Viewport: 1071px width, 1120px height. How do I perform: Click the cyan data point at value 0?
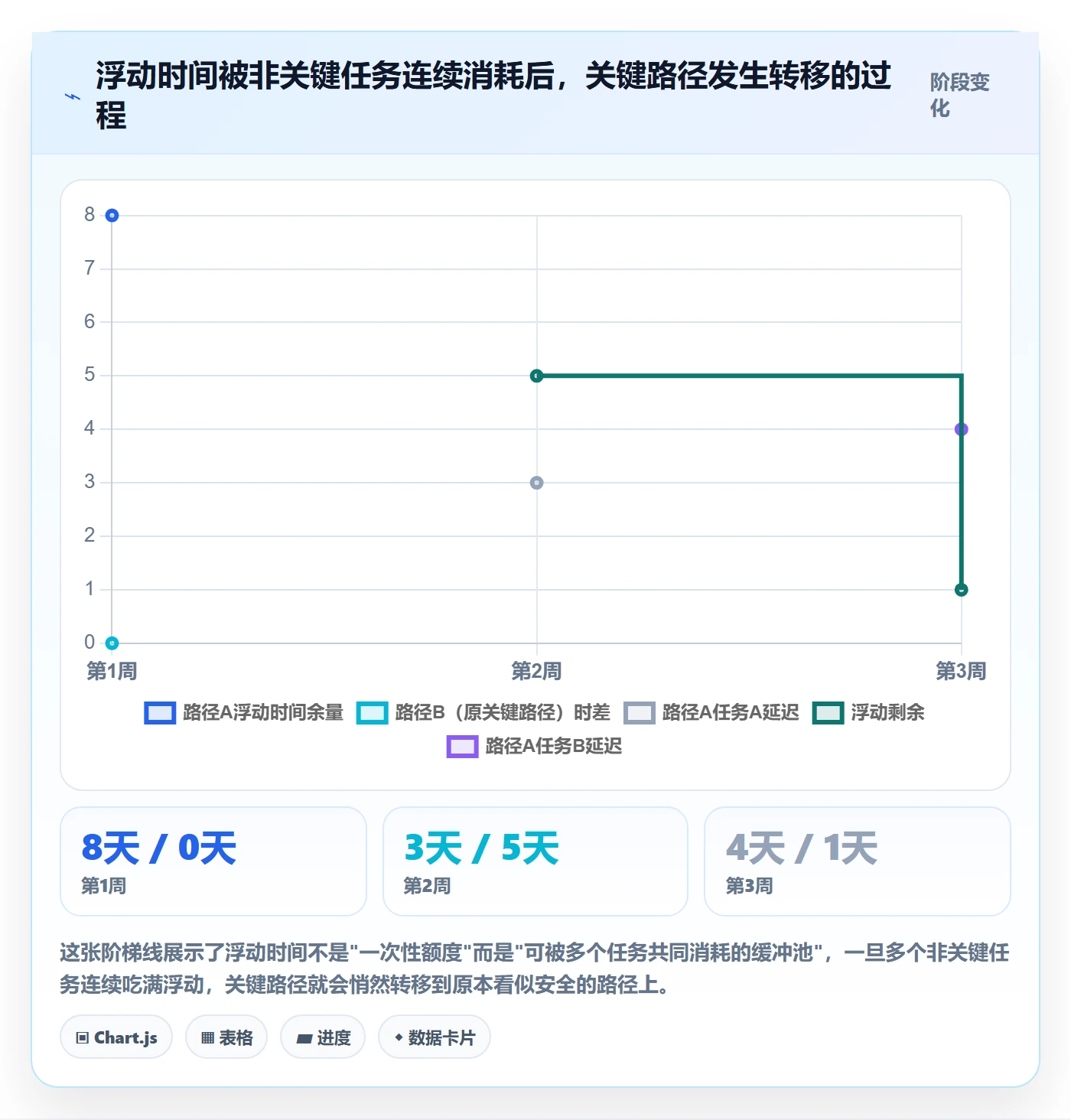112,643
